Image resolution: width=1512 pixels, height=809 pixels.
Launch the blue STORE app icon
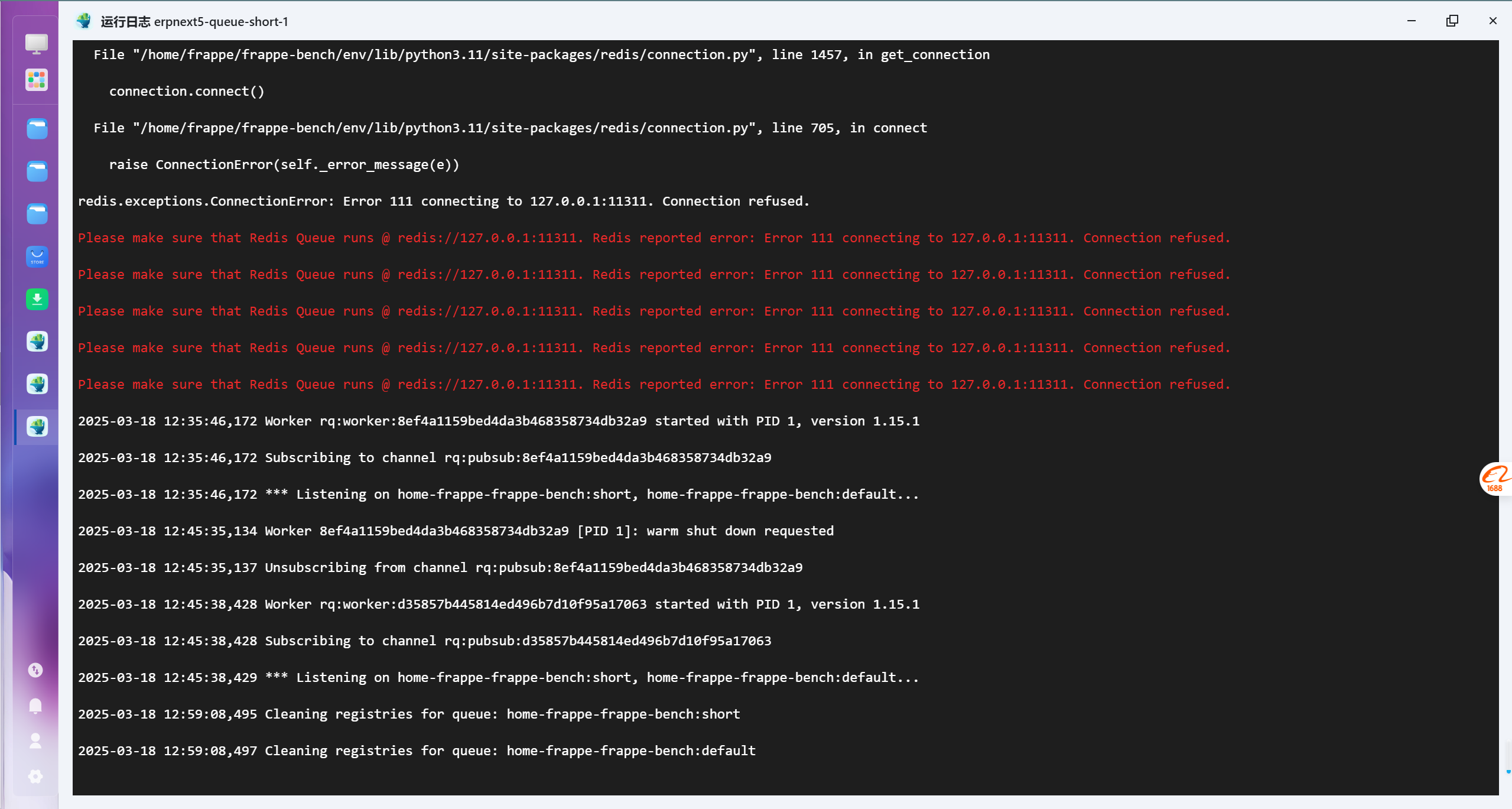pos(37,256)
